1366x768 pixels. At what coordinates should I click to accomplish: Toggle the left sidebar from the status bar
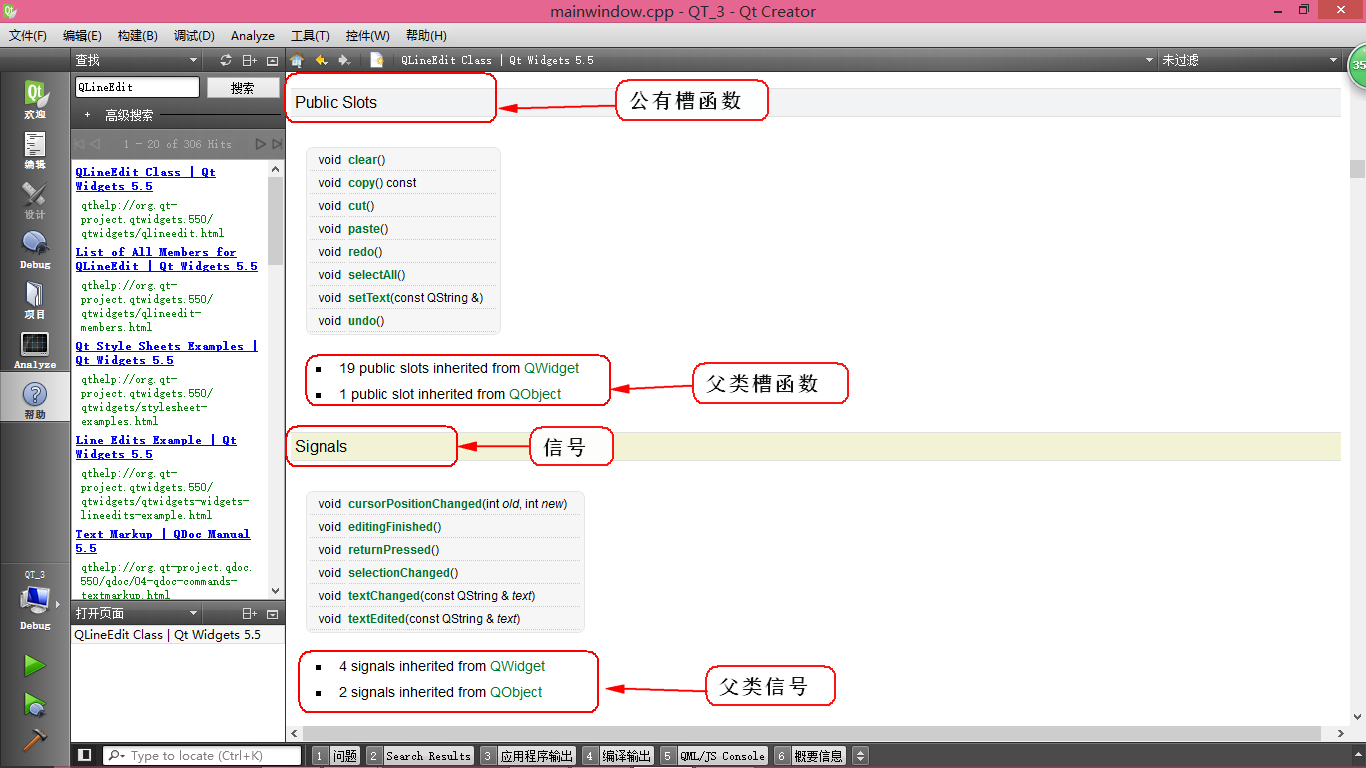coord(85,755)
